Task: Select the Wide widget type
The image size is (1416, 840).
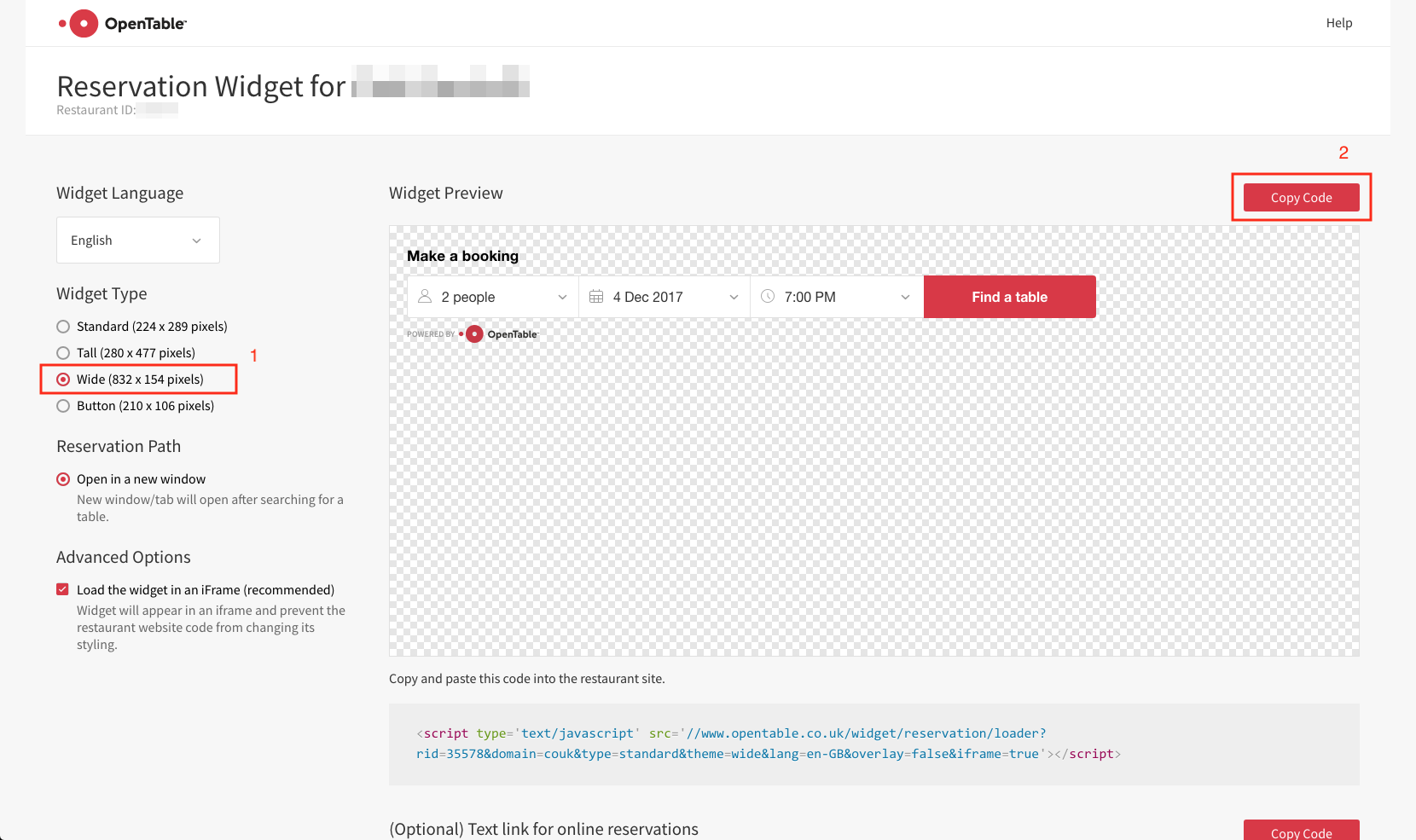Action: (62, 379)
